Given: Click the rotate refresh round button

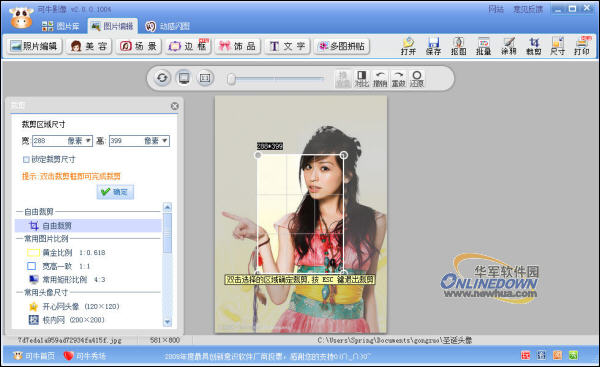Looking at the screenshot, I should (x=162, y=78).
